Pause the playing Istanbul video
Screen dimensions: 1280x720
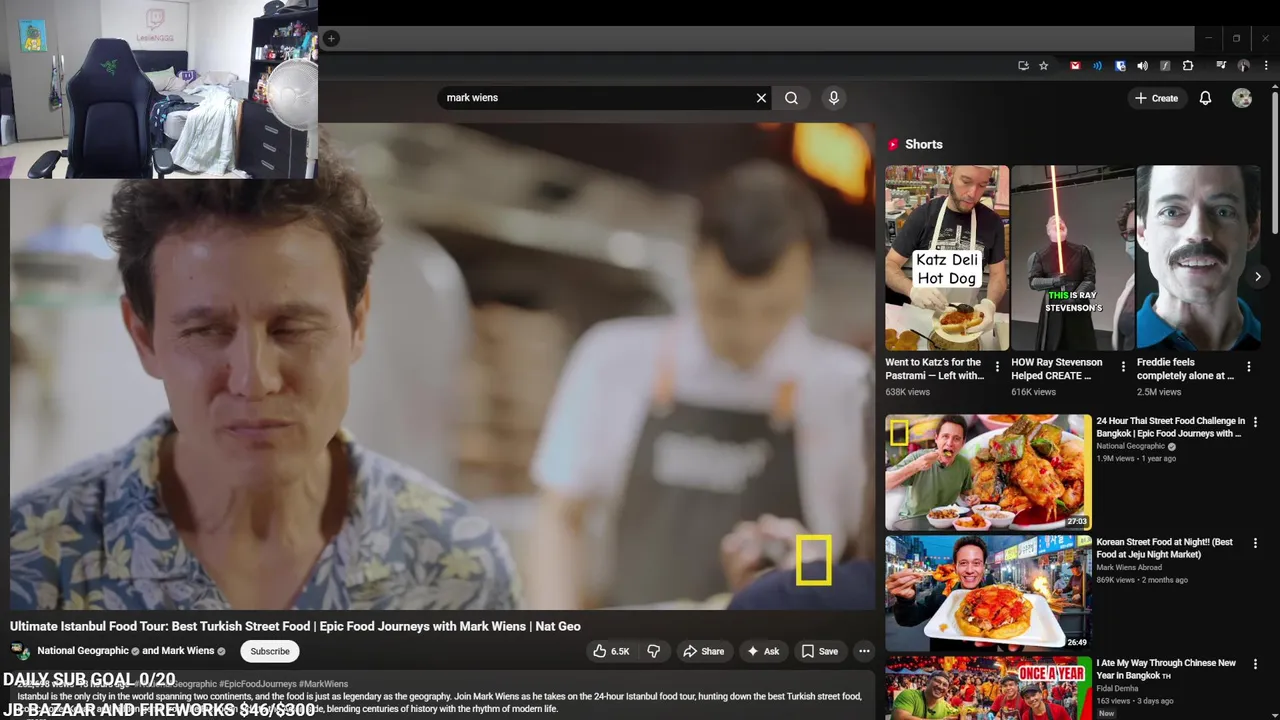click(442, 366)
